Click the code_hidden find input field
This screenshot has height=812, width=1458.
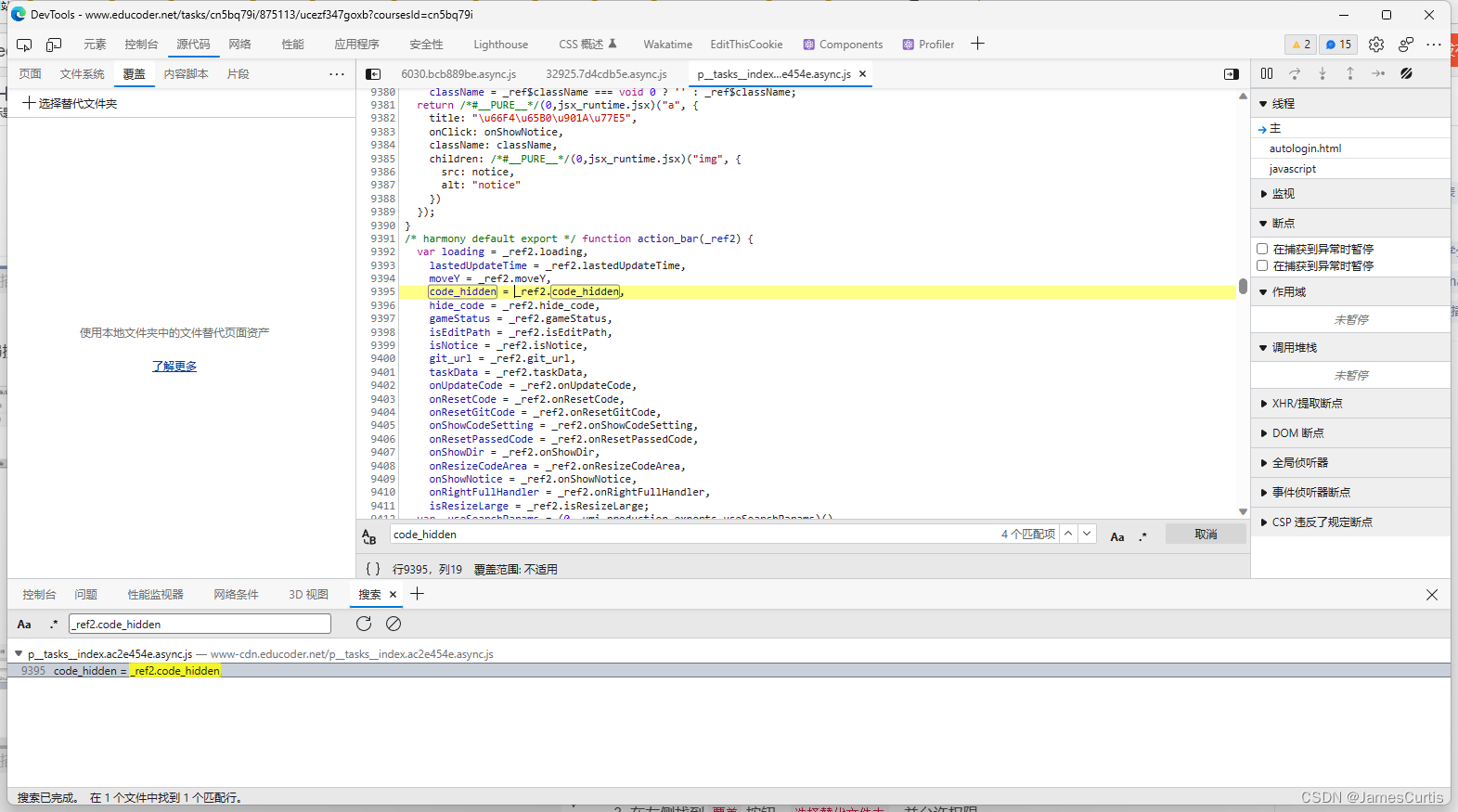click(691, 535)
